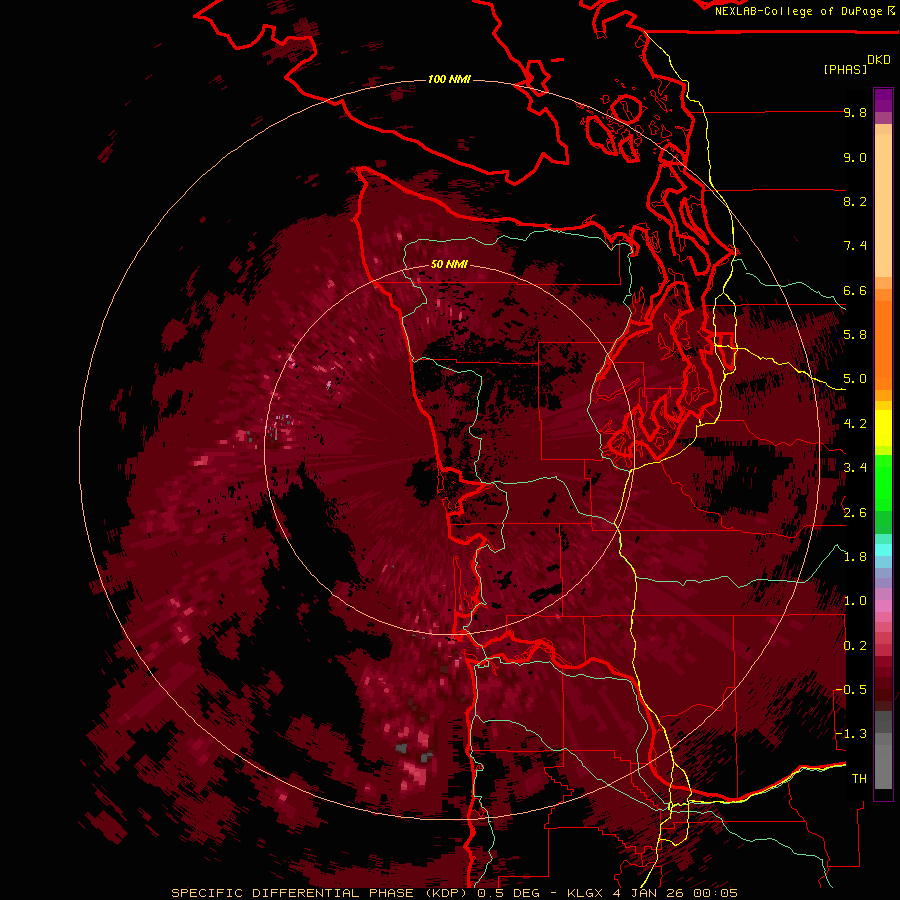Click the pink segment of the color bar
The width and height of the screenshot is (900, 900).
click(x=883, y=606)
